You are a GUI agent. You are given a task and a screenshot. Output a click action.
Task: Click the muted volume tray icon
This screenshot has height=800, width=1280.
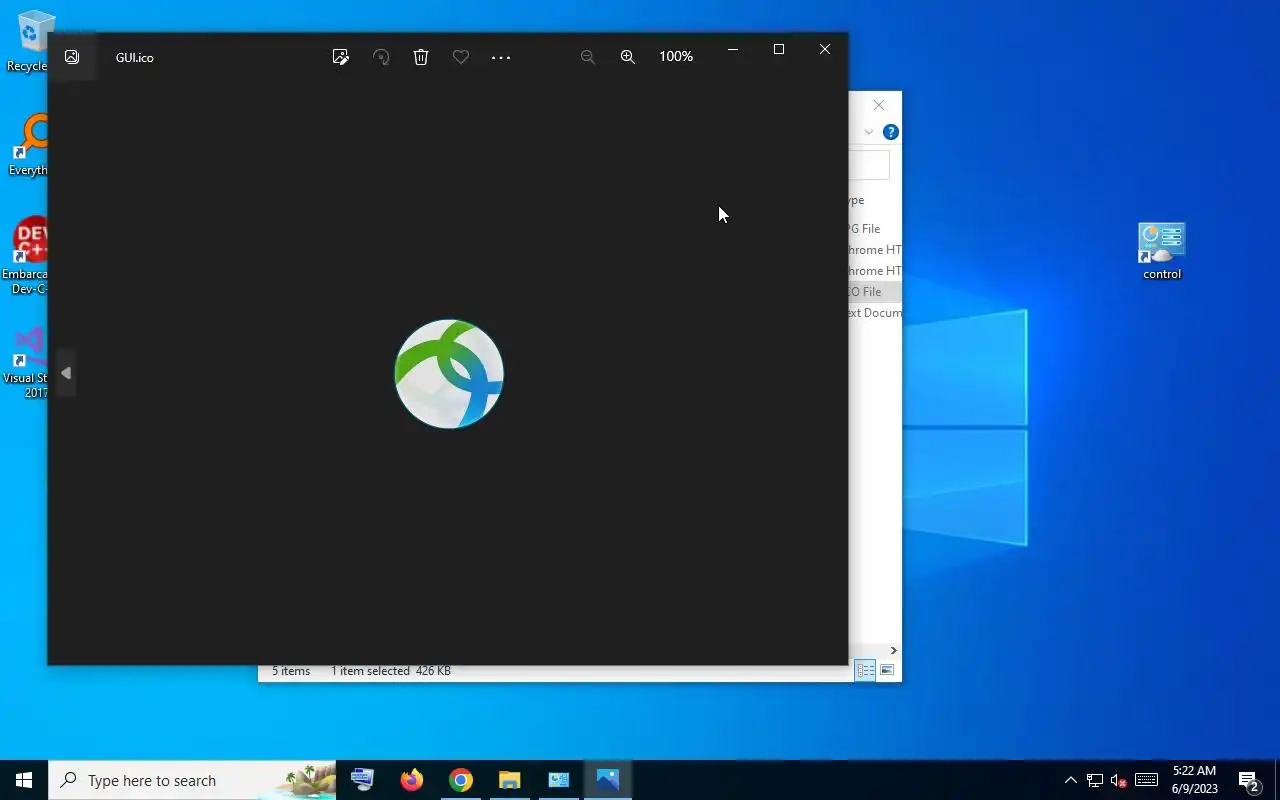(x=1119, y=780)
